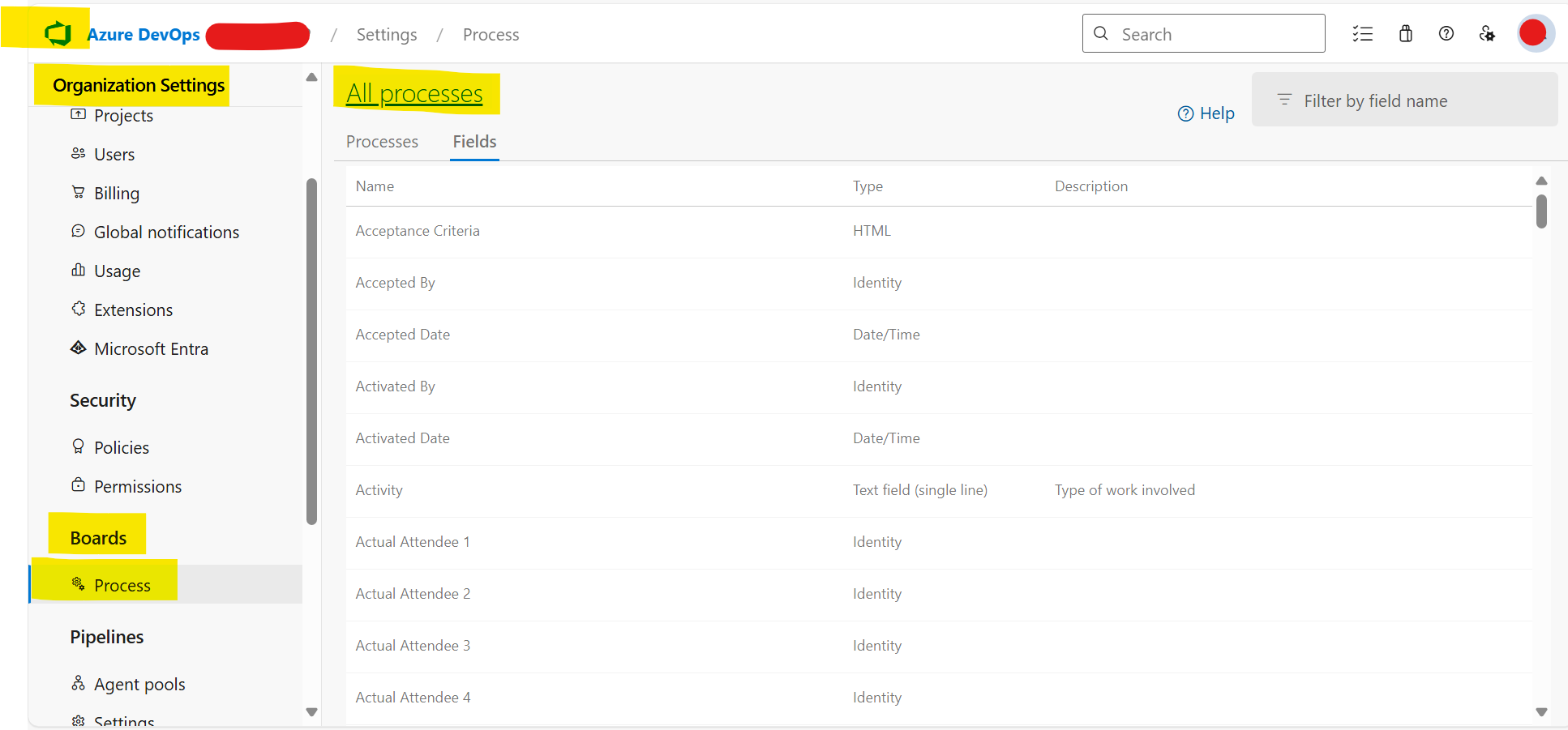Click fields table scroll down arrow
The image size is (1568, 730).
pyautogui.click(x=1541, y=712)
